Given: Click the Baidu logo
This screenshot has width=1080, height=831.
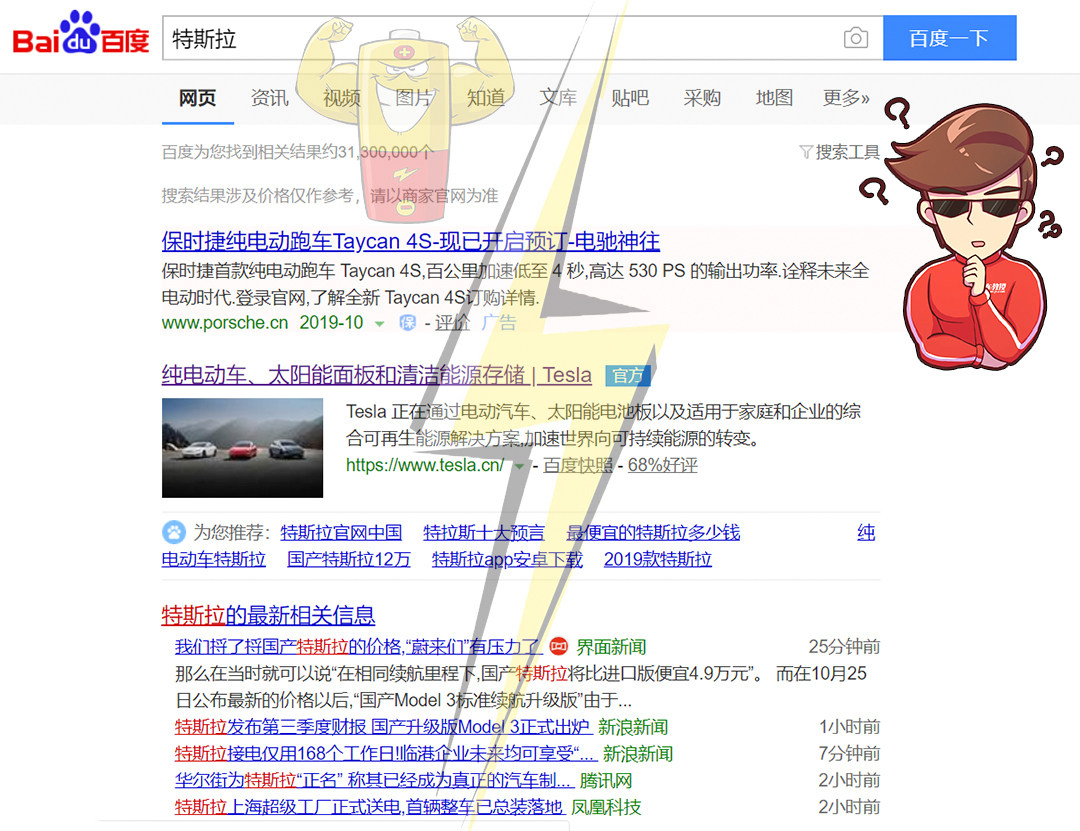Looking at the screenshot, I should 80,37.
